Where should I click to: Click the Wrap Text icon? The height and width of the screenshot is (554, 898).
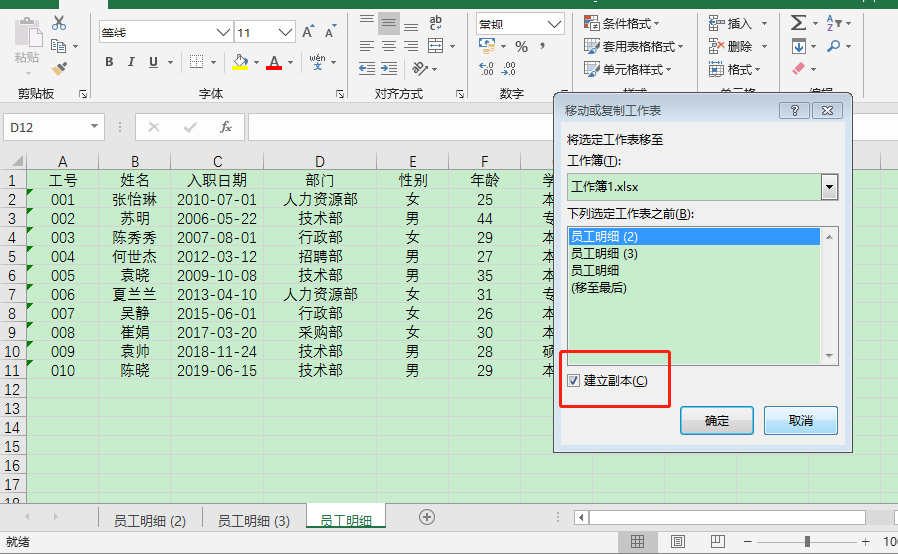pyautogui.click(x=436, y=23)
